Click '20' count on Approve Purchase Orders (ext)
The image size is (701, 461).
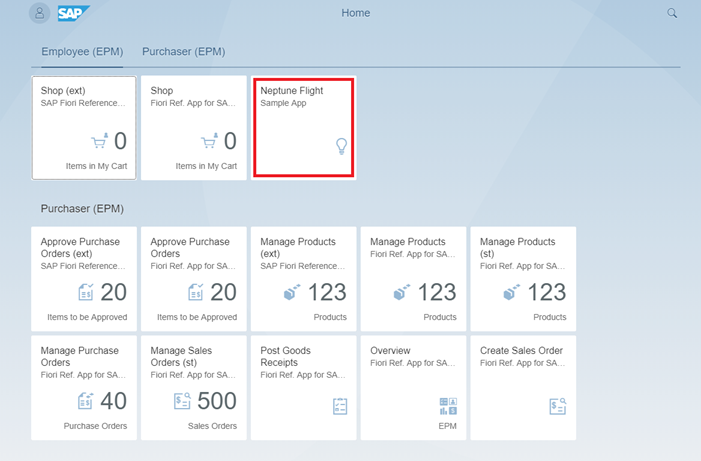(x=114, y=292)
